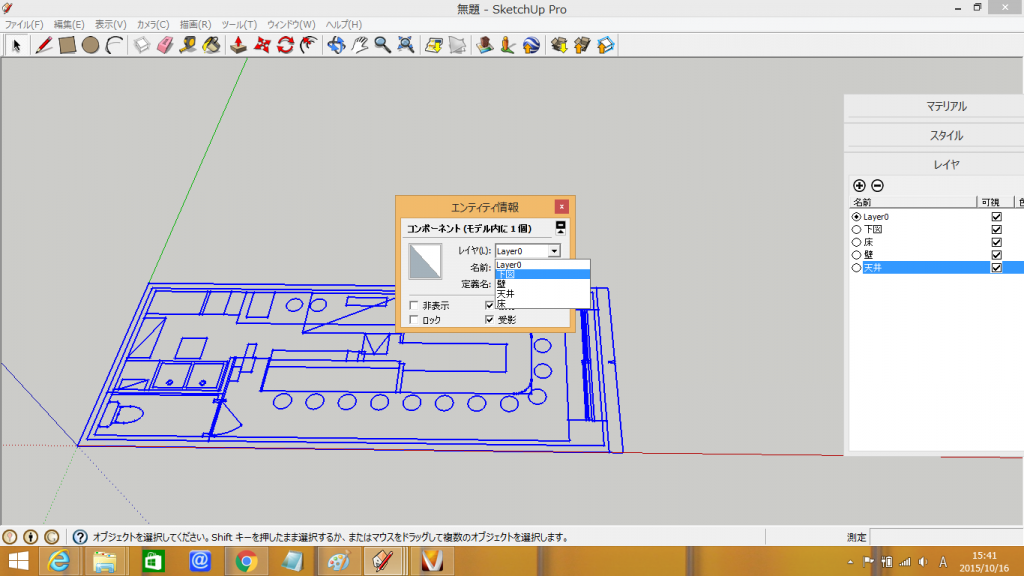Enable the 非表示 checkbox in Entity Info

pos(414,305)
